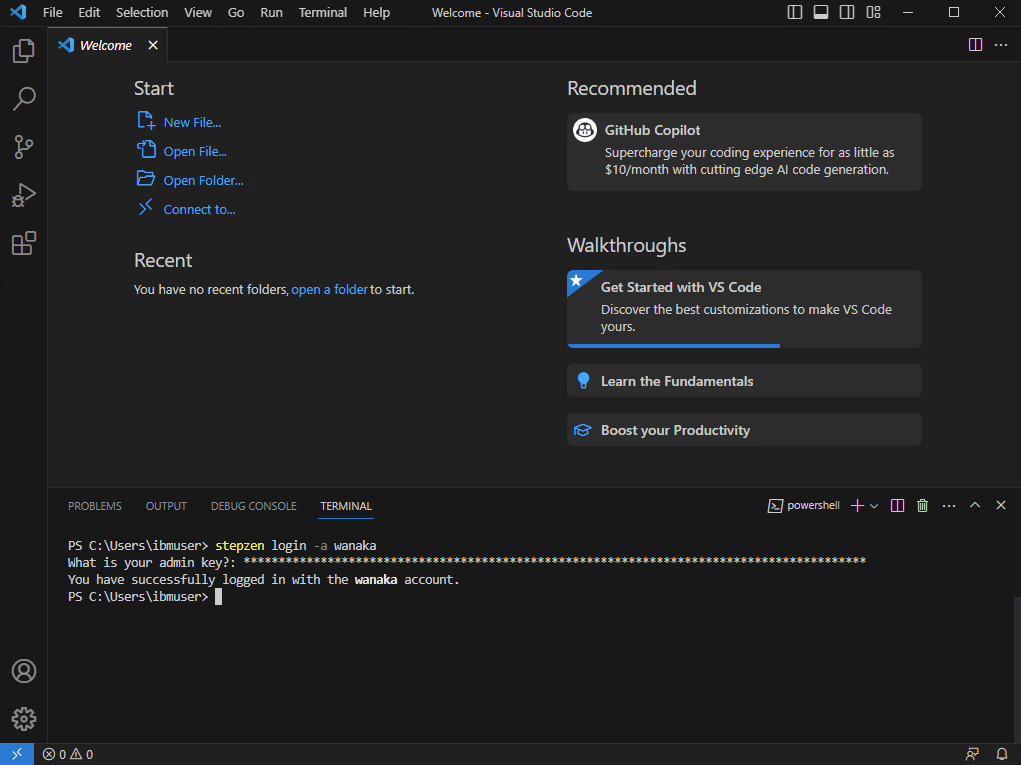Screen dimensions: 1021x765
Task: Toggle the primary side bar layout button
Action: pos(795,13)
